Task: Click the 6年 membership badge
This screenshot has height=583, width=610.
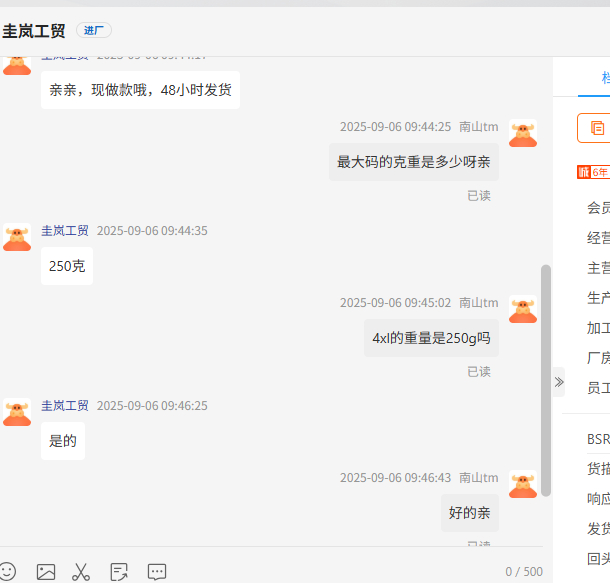Action: pyautogui.click(x=593, y=172)
